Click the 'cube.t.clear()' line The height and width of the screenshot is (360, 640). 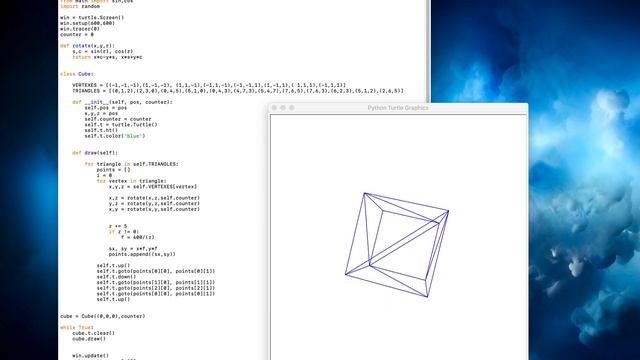(x=93, y=333)
